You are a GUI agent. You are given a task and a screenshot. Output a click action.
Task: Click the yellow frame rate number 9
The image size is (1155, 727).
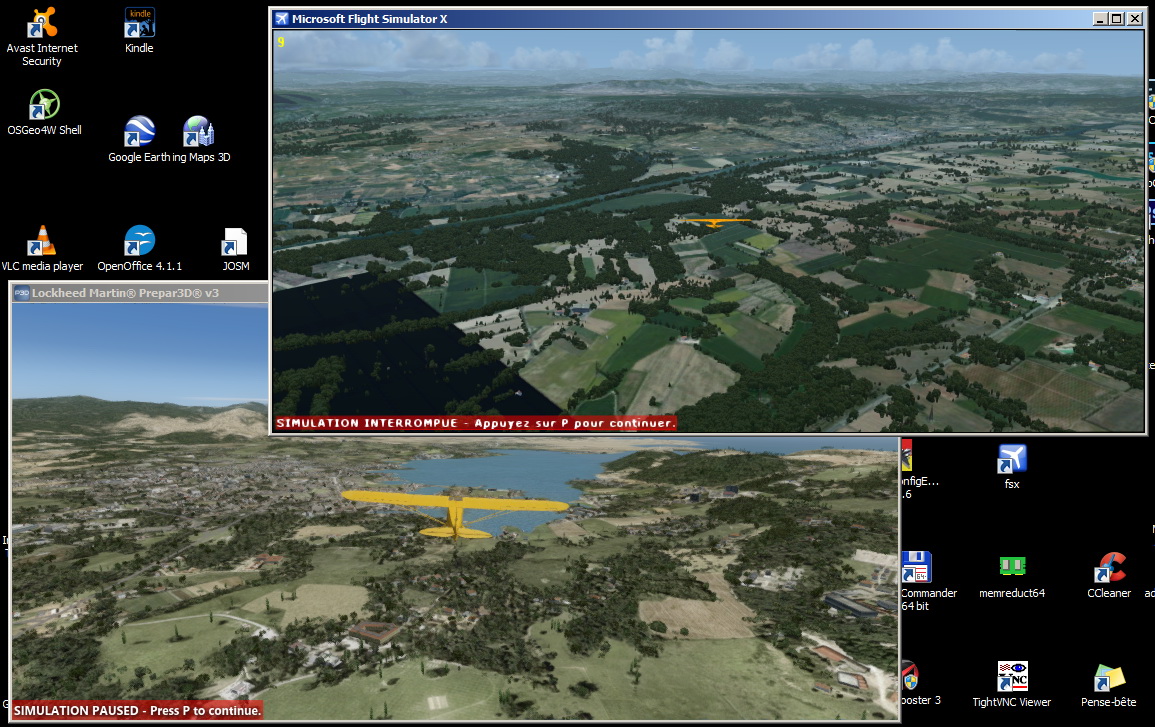pyautogui.click(x=281, y=42)
